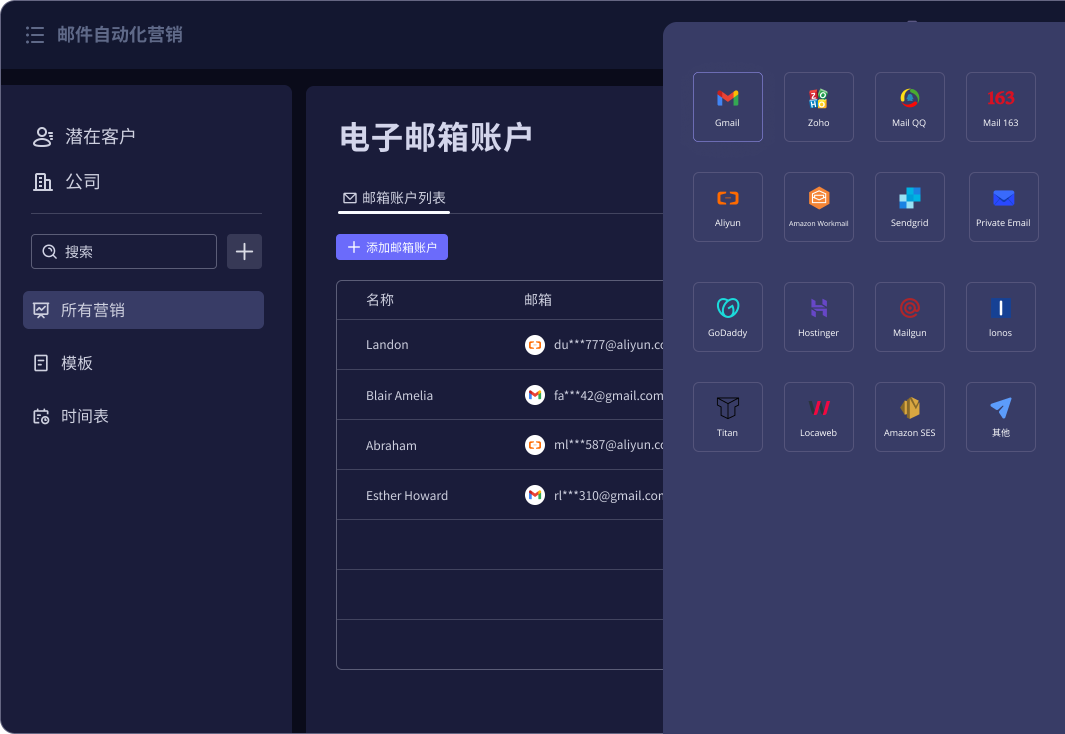The width and height of the screenshot is (1065, 734).
Task: Choose the Zoho mail provider
Action: pyautogui.click(x=818, y=107)
